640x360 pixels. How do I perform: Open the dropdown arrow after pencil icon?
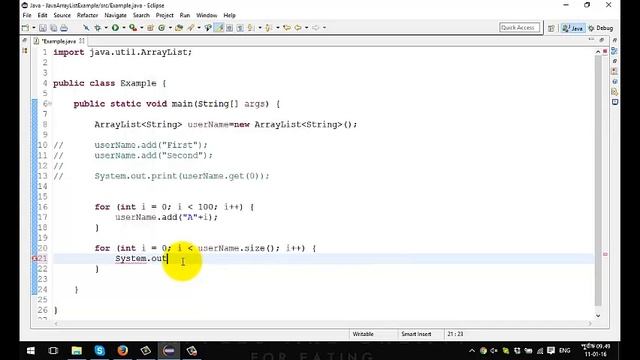[199, 28]
